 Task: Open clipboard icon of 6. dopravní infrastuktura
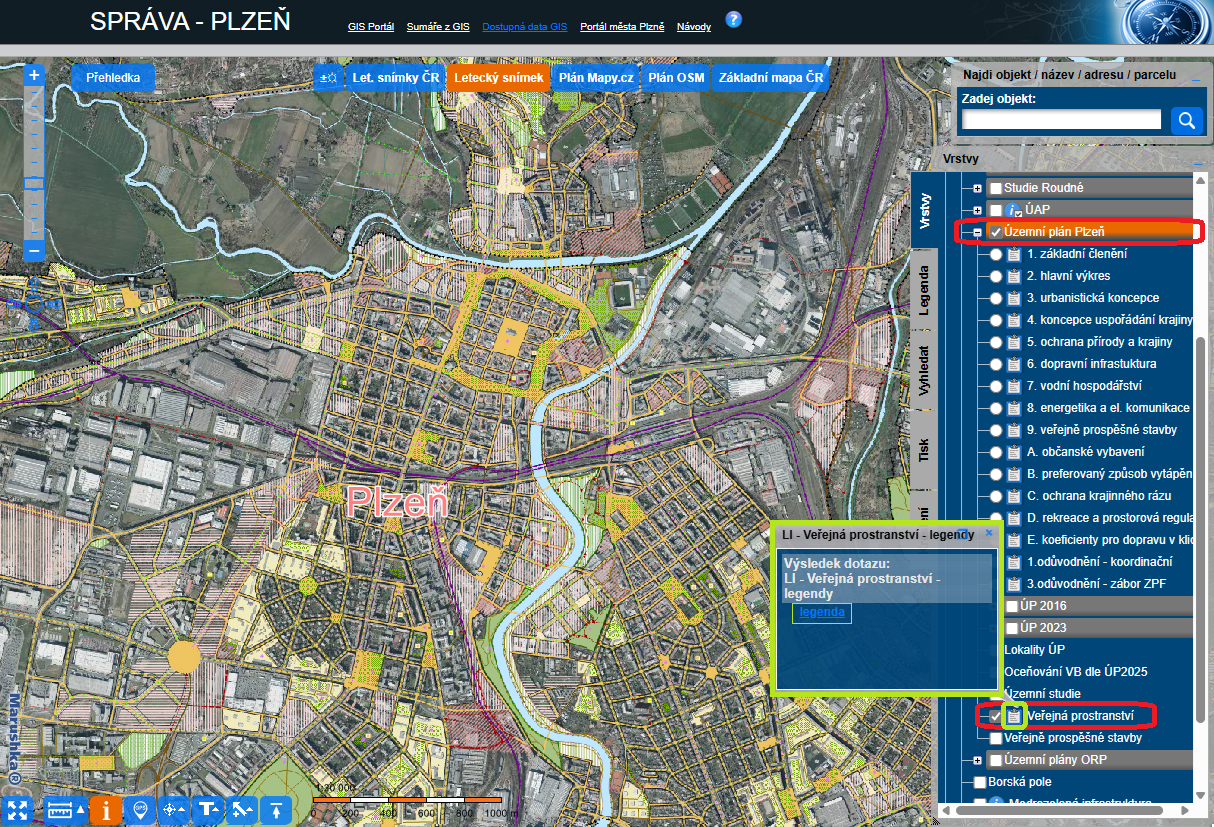tap(1013, 364)
